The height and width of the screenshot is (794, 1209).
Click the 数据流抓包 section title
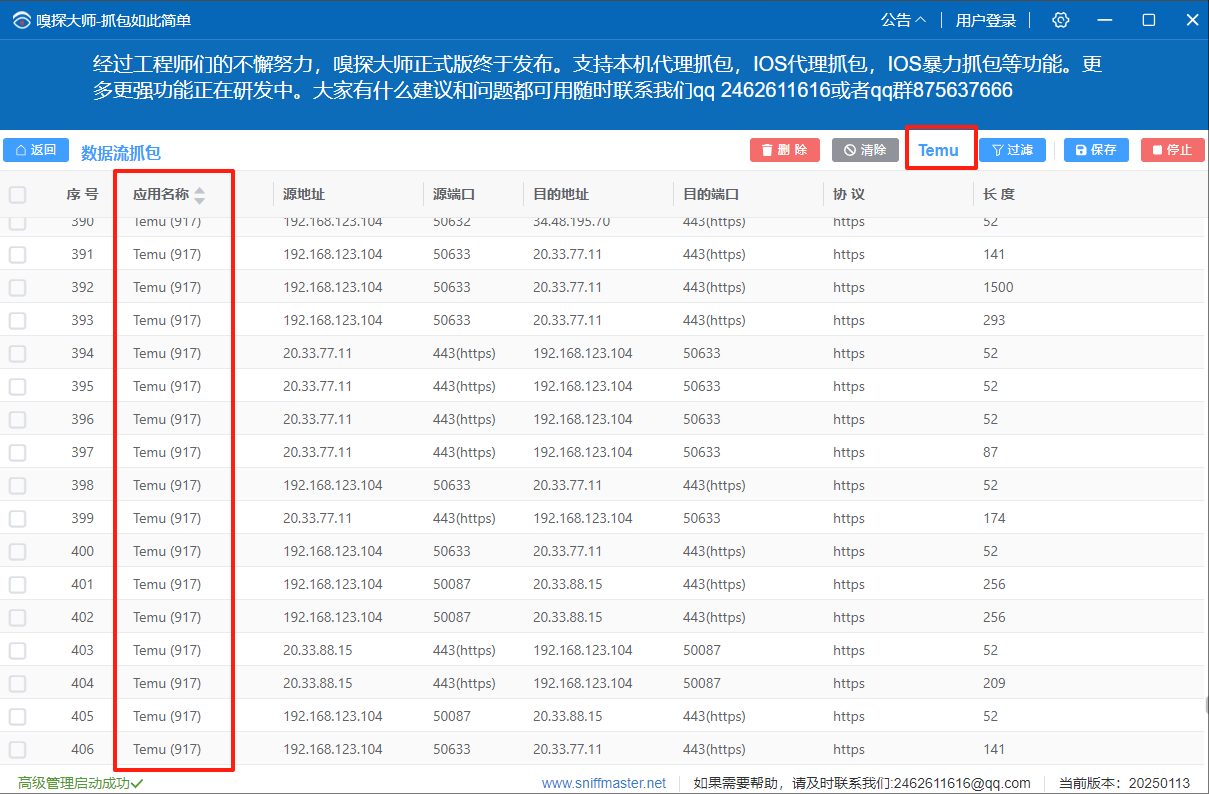[121, 153]
